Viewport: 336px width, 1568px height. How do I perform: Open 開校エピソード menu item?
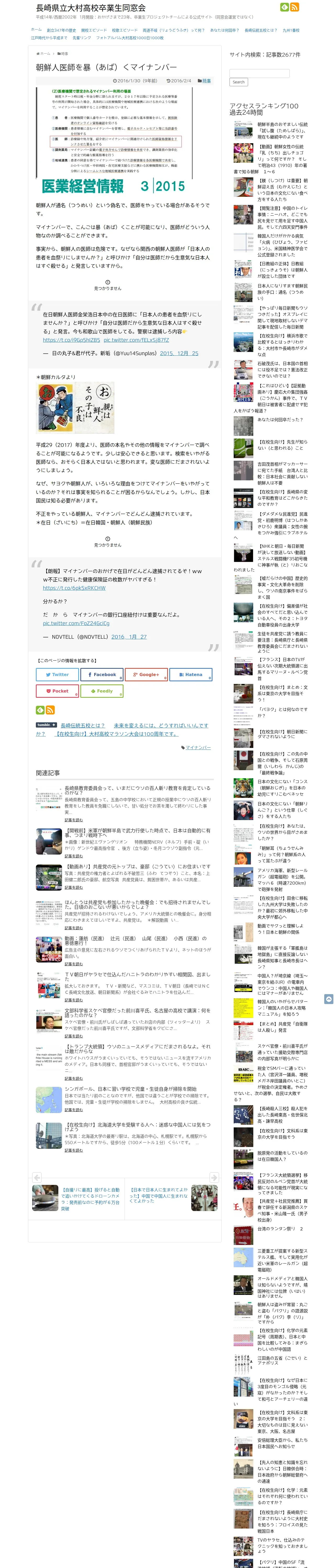click(94, 30)
